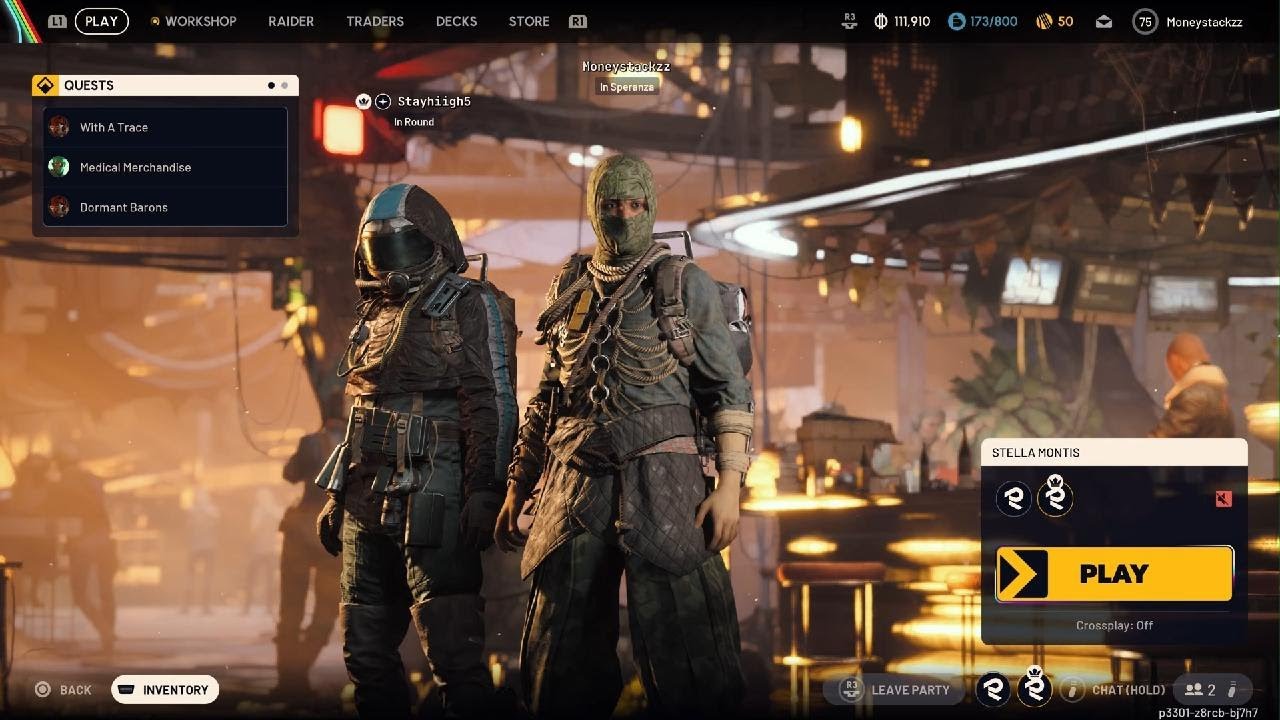Click the Back circle button icon

[x=43, y=689]
